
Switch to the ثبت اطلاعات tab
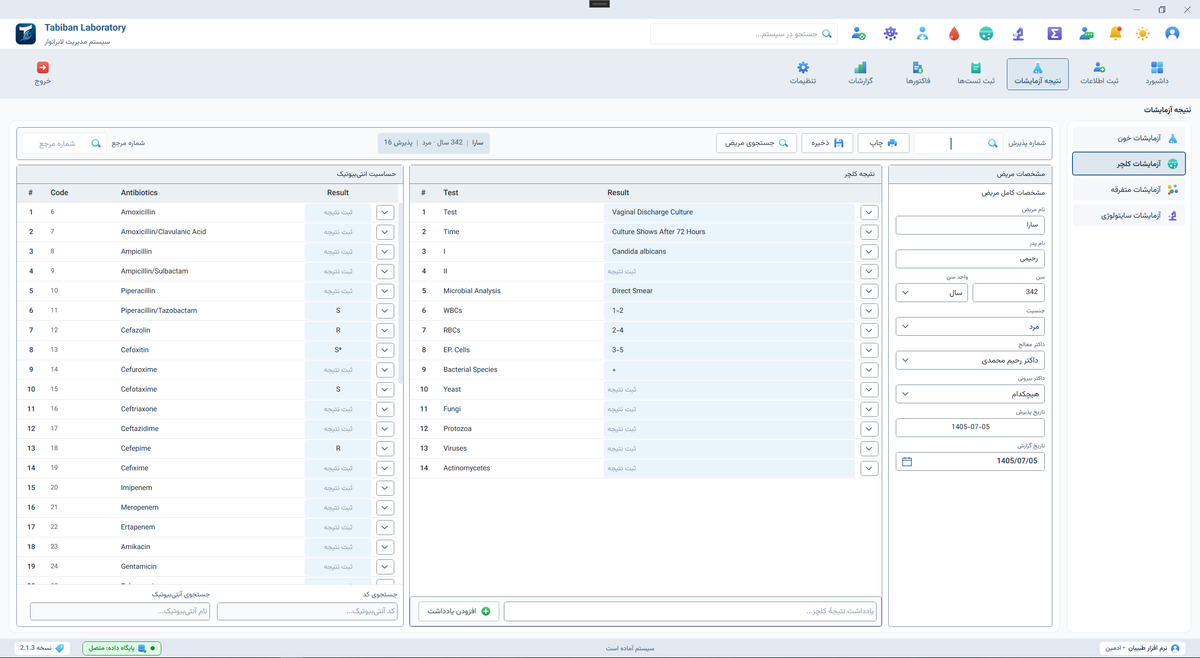pos(1099,74)
